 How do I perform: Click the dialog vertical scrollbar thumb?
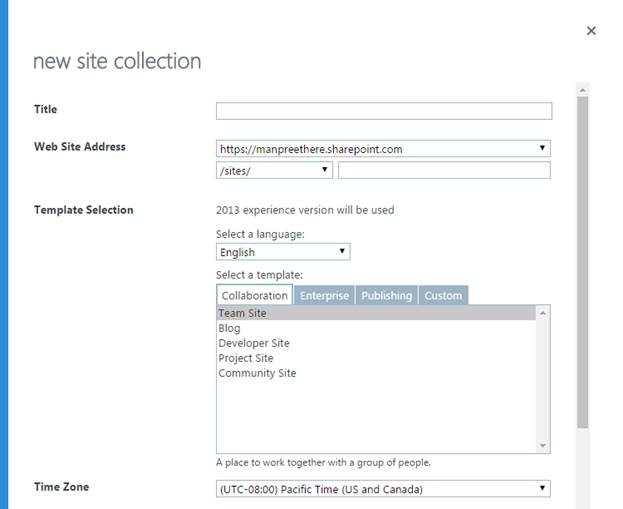(x=582, y=260)
